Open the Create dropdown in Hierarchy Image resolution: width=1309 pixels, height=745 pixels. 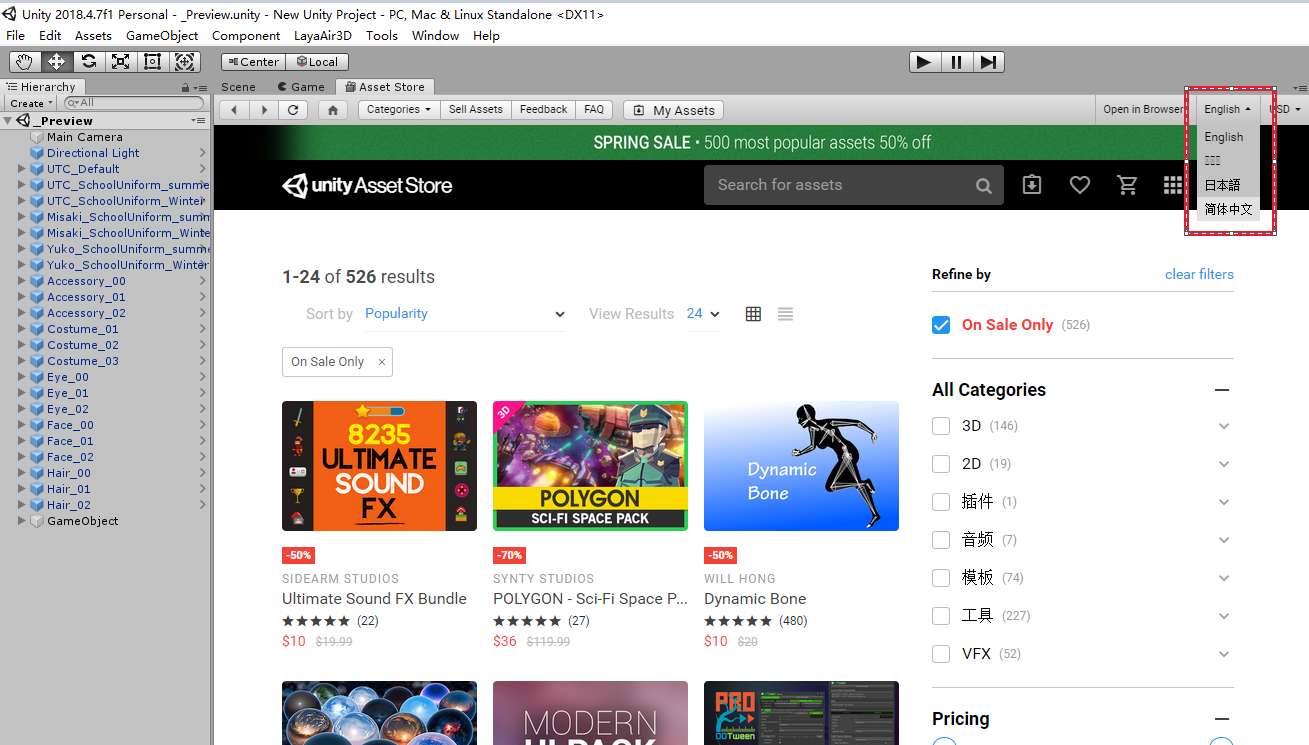coord(31,103)
